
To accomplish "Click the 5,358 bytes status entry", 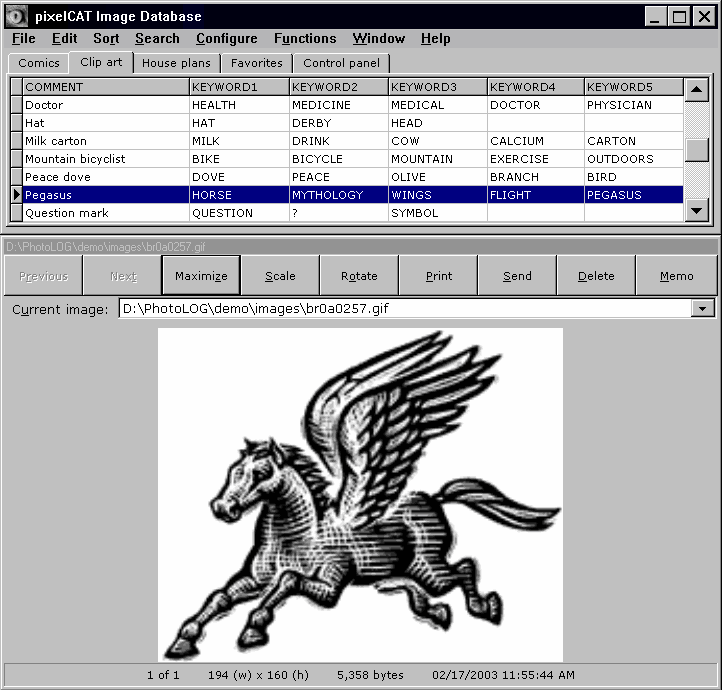I will tap(370, 675).
